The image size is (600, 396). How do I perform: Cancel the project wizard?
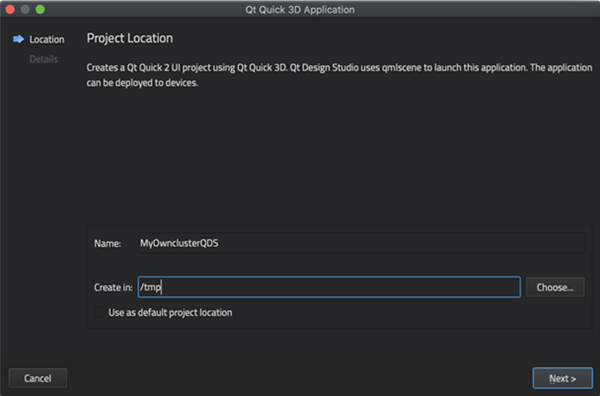[38, 378]
